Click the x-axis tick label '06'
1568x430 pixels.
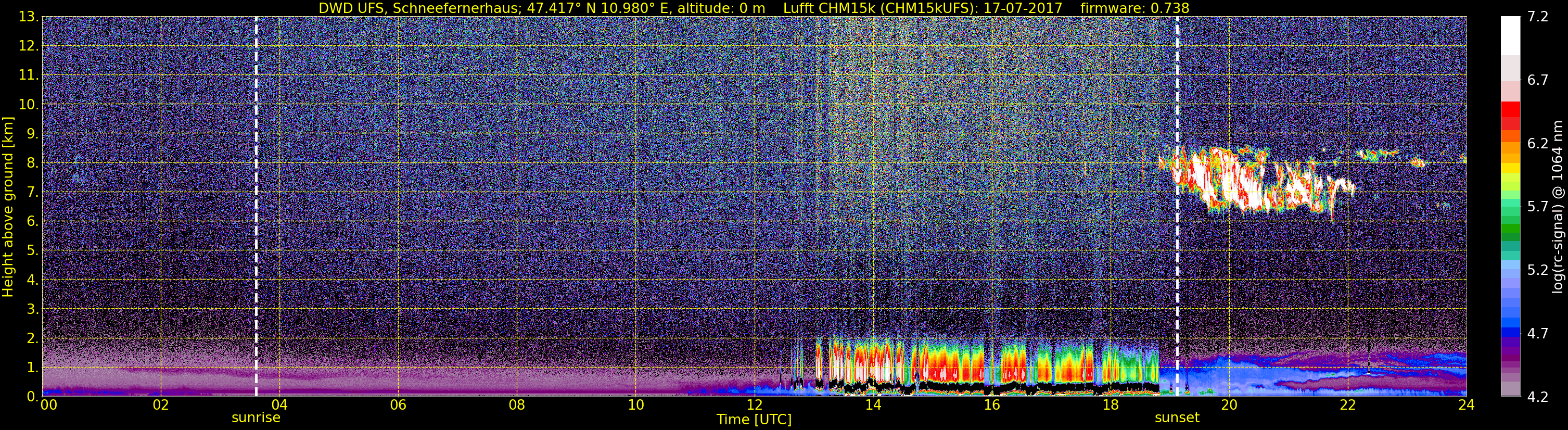click(x=398, y=406)
